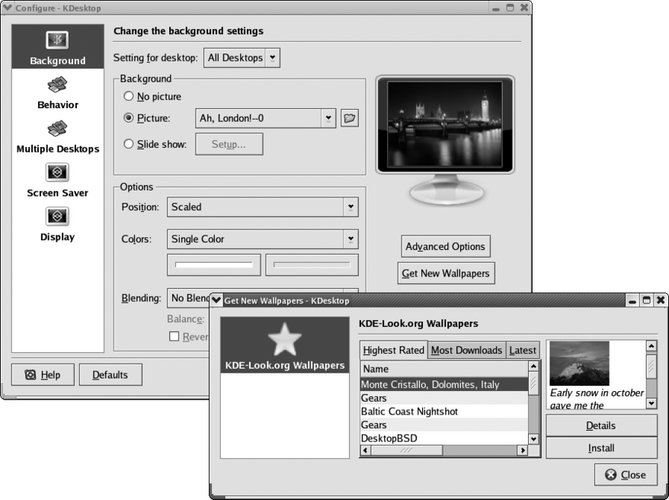Click the Get New Wallpapers button

445,273
